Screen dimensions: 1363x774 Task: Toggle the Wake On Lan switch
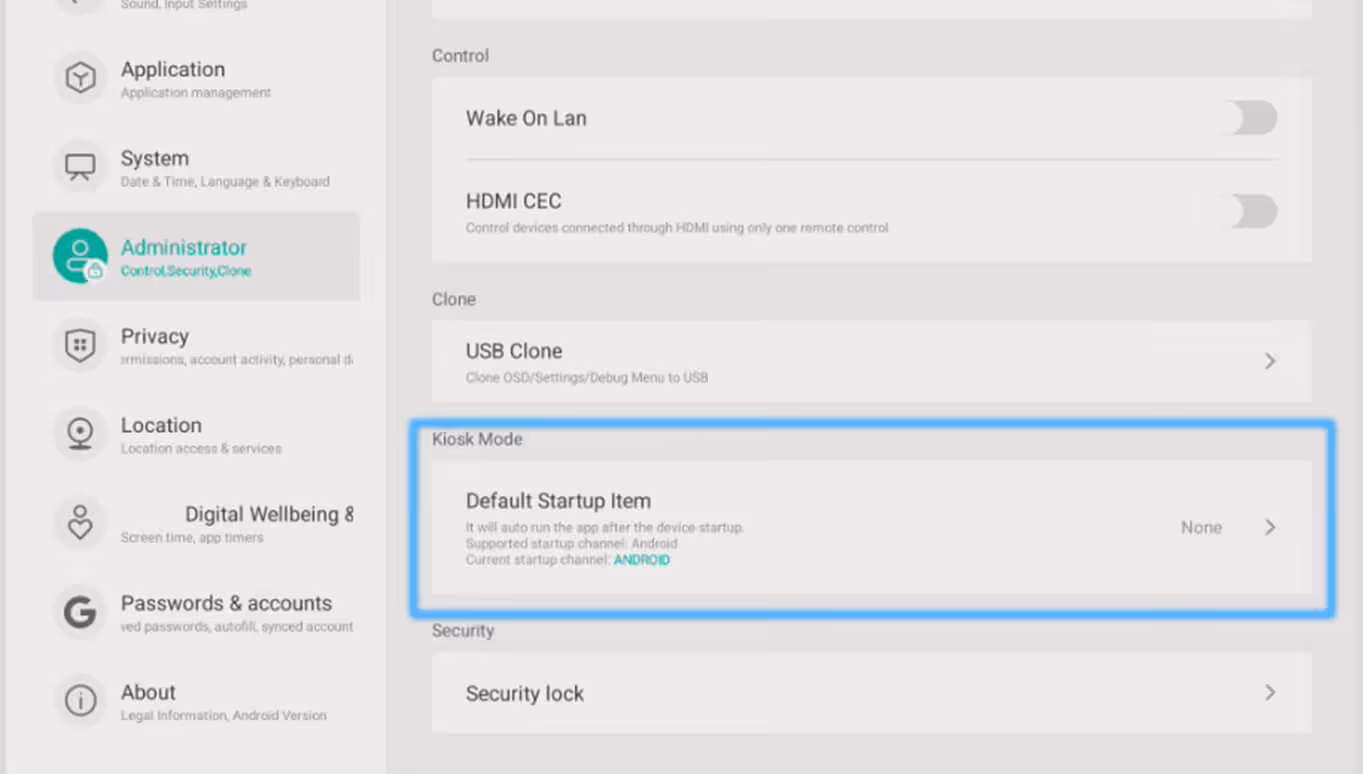(x=1248, y=118)
